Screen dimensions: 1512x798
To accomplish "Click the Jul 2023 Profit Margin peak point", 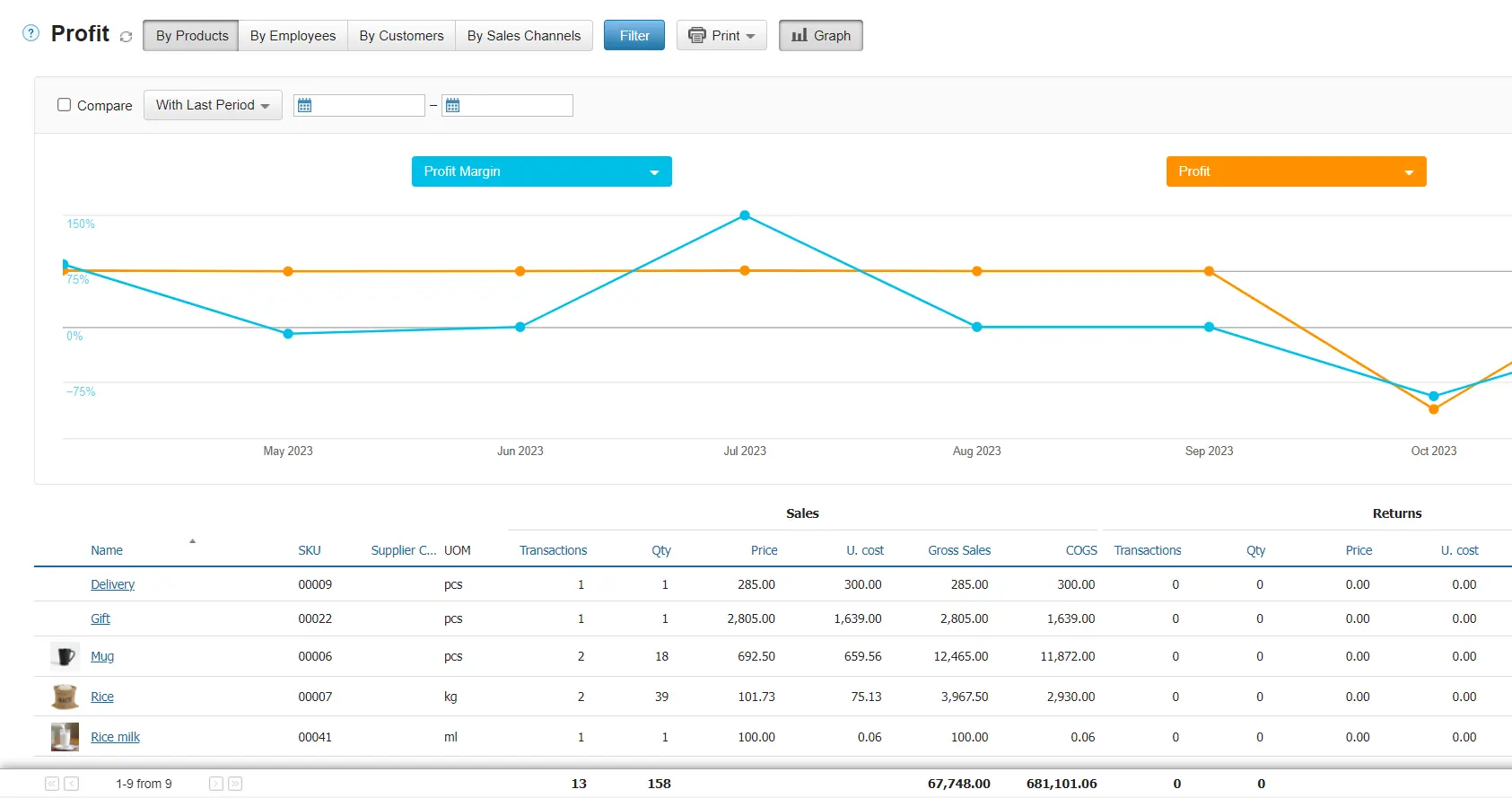I will point(745,215).
